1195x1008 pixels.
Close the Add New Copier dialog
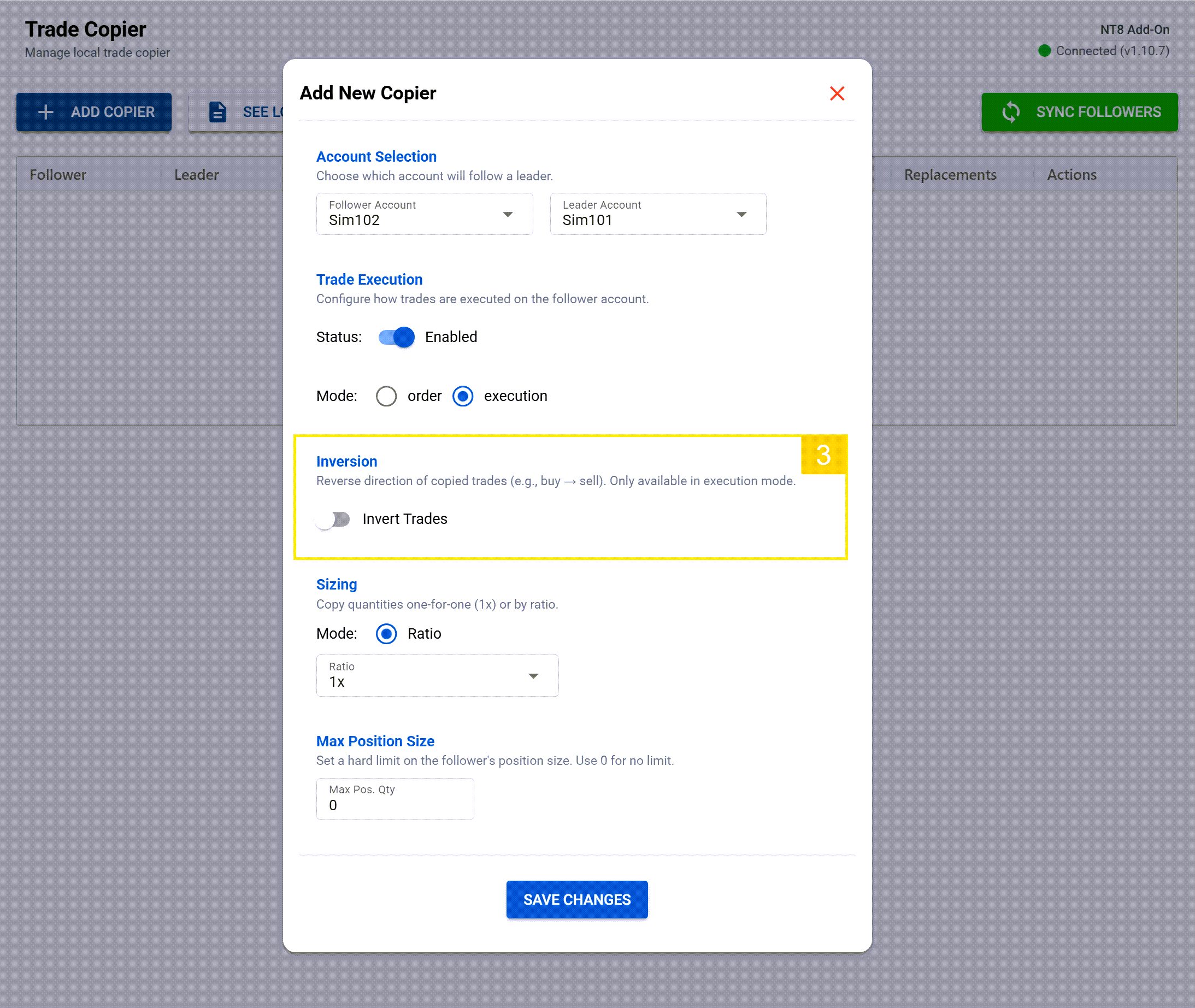[x=837, y=93]
